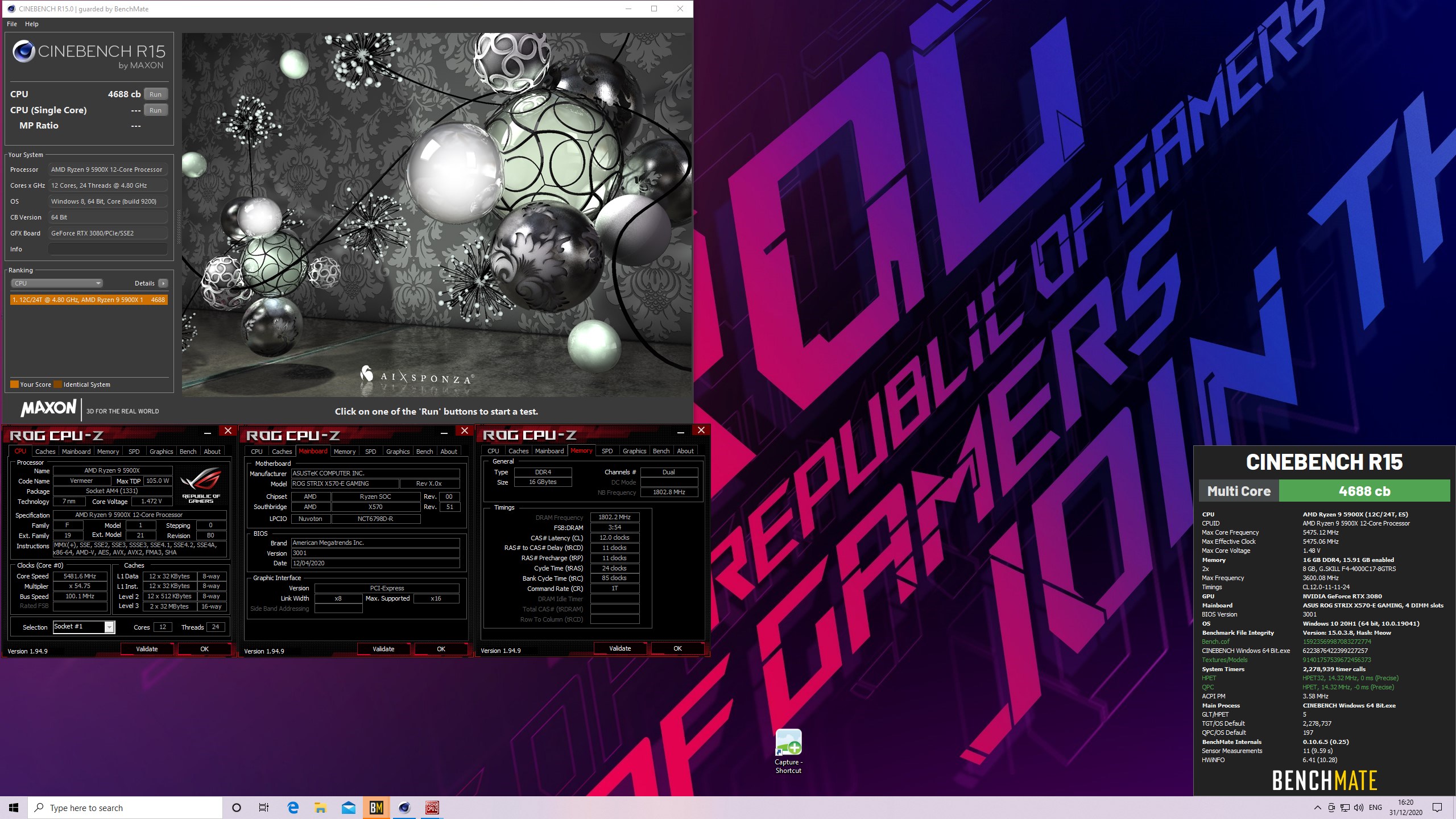The height and width of the screenshot is (819, 1456).
Task: Show hidden system tray icons
Action: pyautogui.click(x=1317, y=808)
